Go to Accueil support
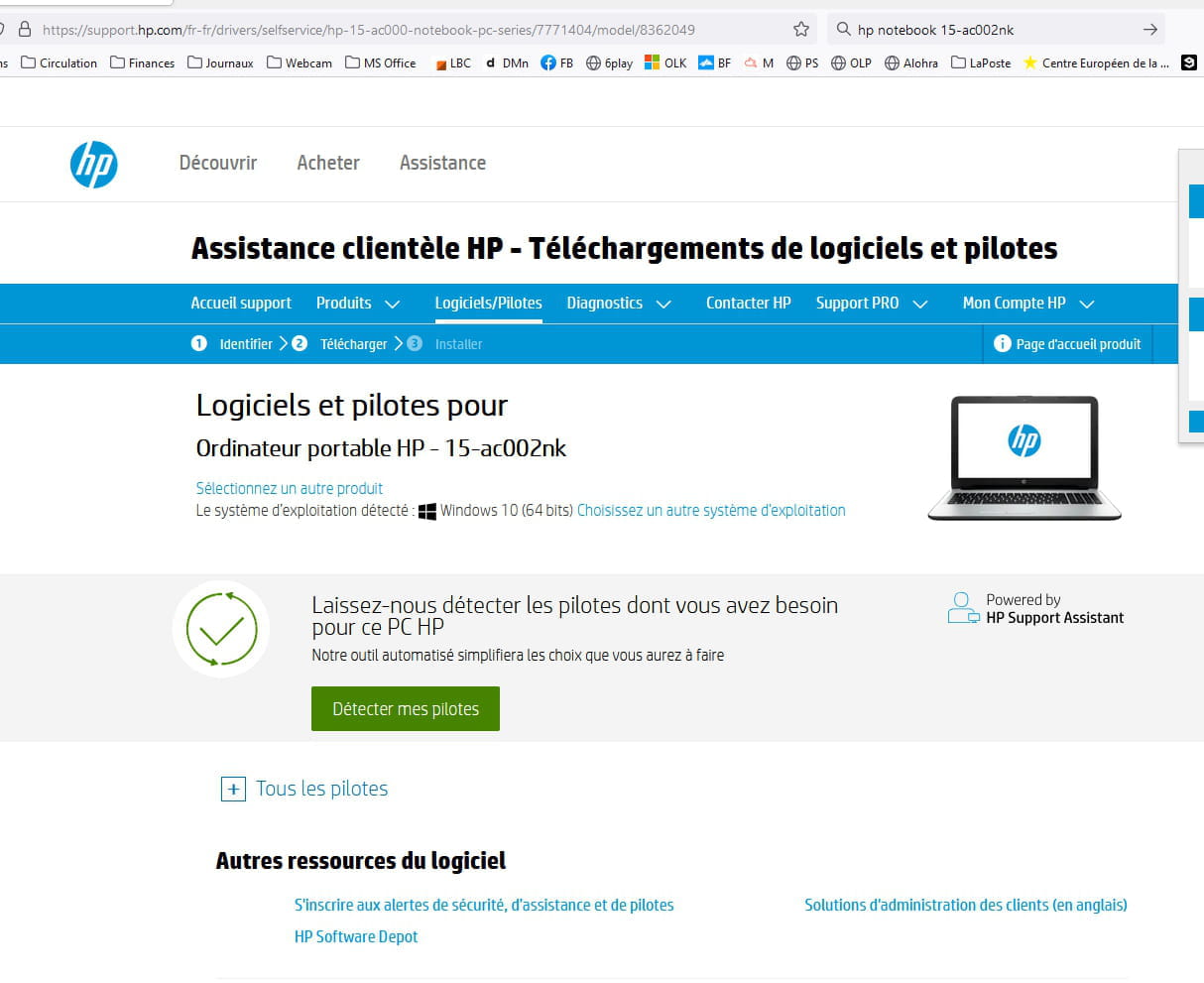Viewport: 1204px width, 983px height. [241, 304]
